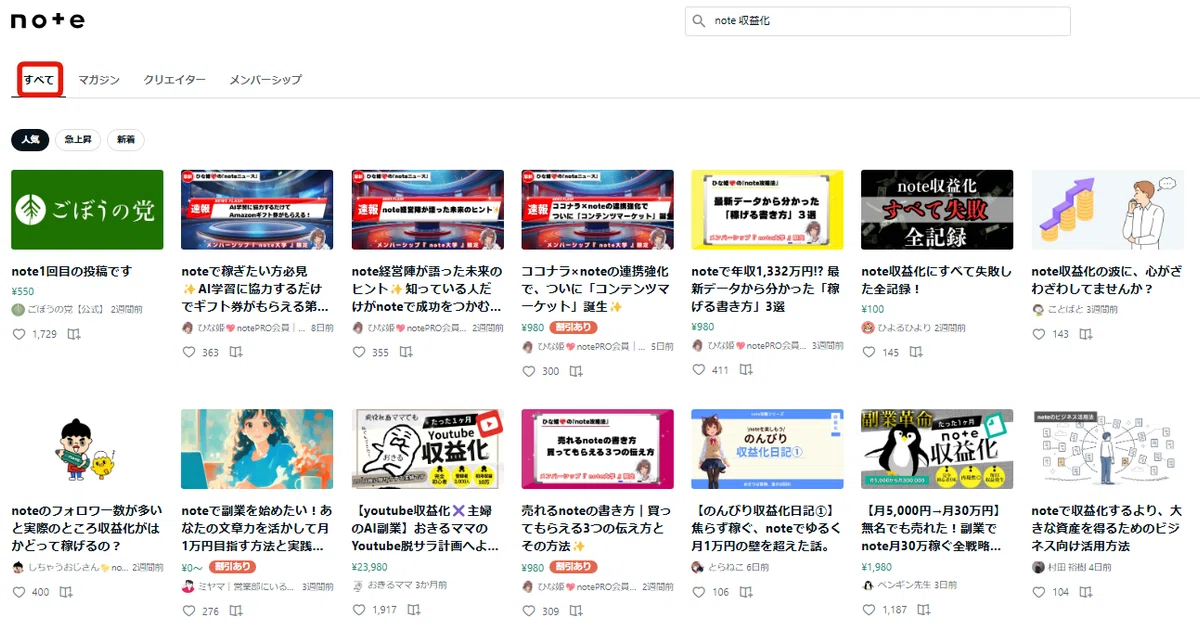Open the note収益化 すべて失敗 全記録 thumbnail
This screenshot has height=643, width=1200.
point(937,210)
